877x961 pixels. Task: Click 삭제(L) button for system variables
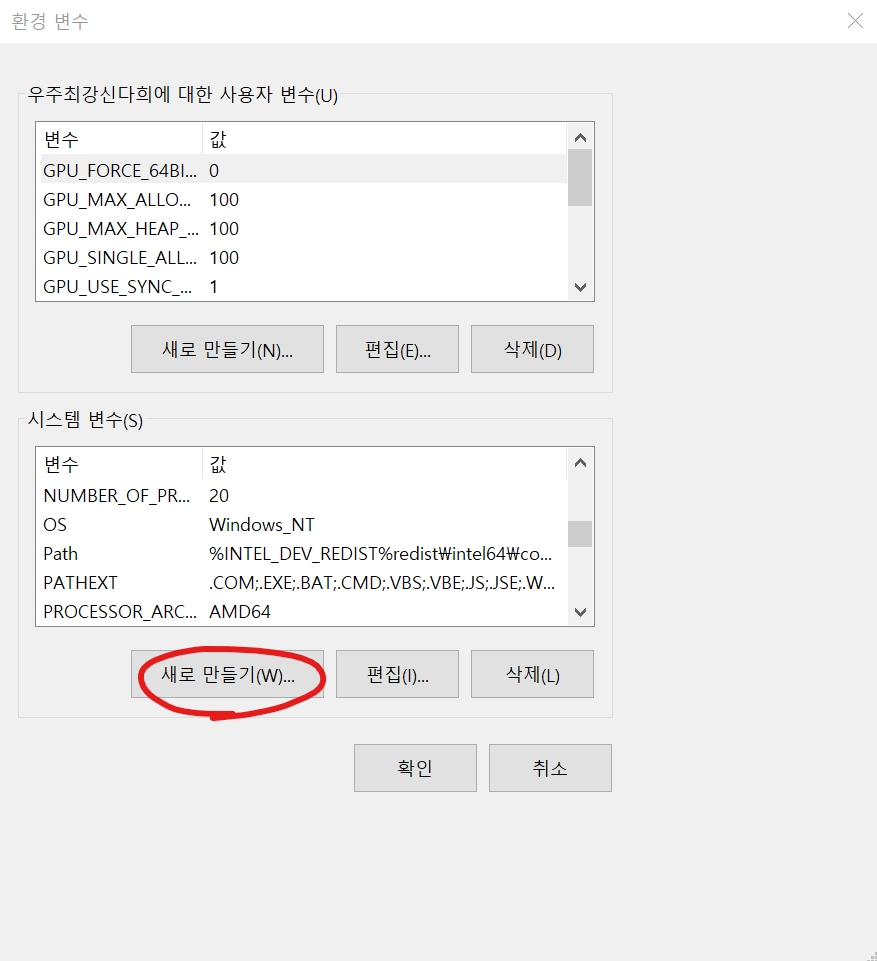click(532, 674)
